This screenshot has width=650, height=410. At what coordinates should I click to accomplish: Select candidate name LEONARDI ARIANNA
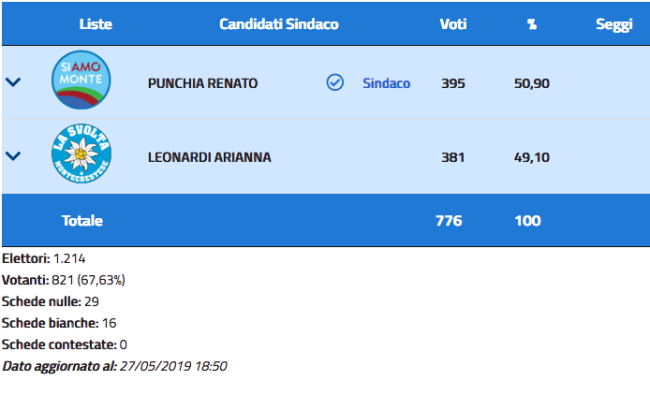209,157
